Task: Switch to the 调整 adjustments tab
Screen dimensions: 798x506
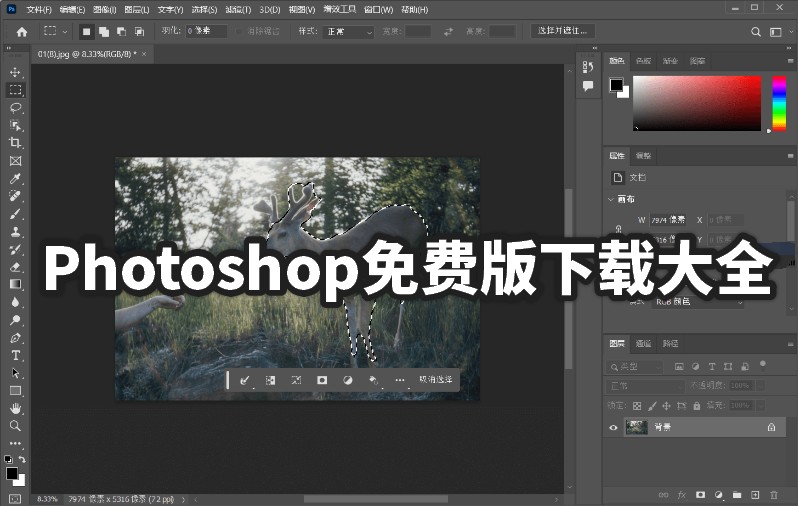Action: (643, 156)
